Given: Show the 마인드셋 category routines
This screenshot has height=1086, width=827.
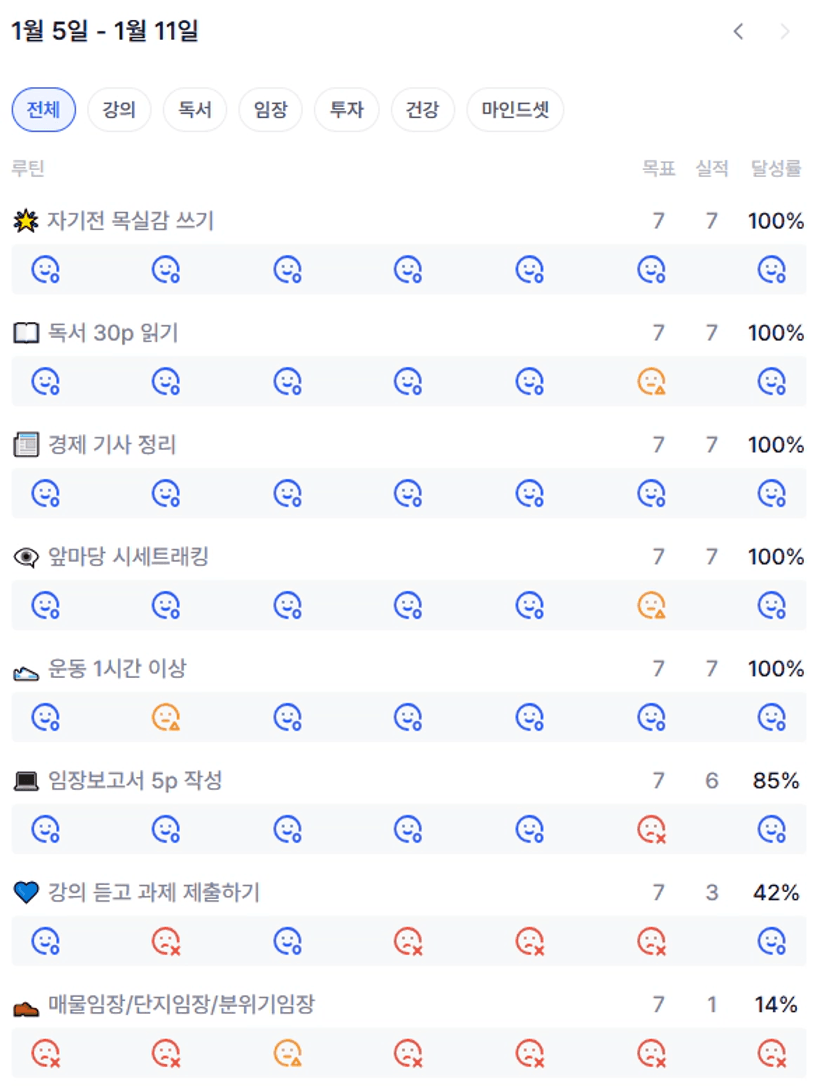Looking at the screenshot, I should tap(515, 110).
